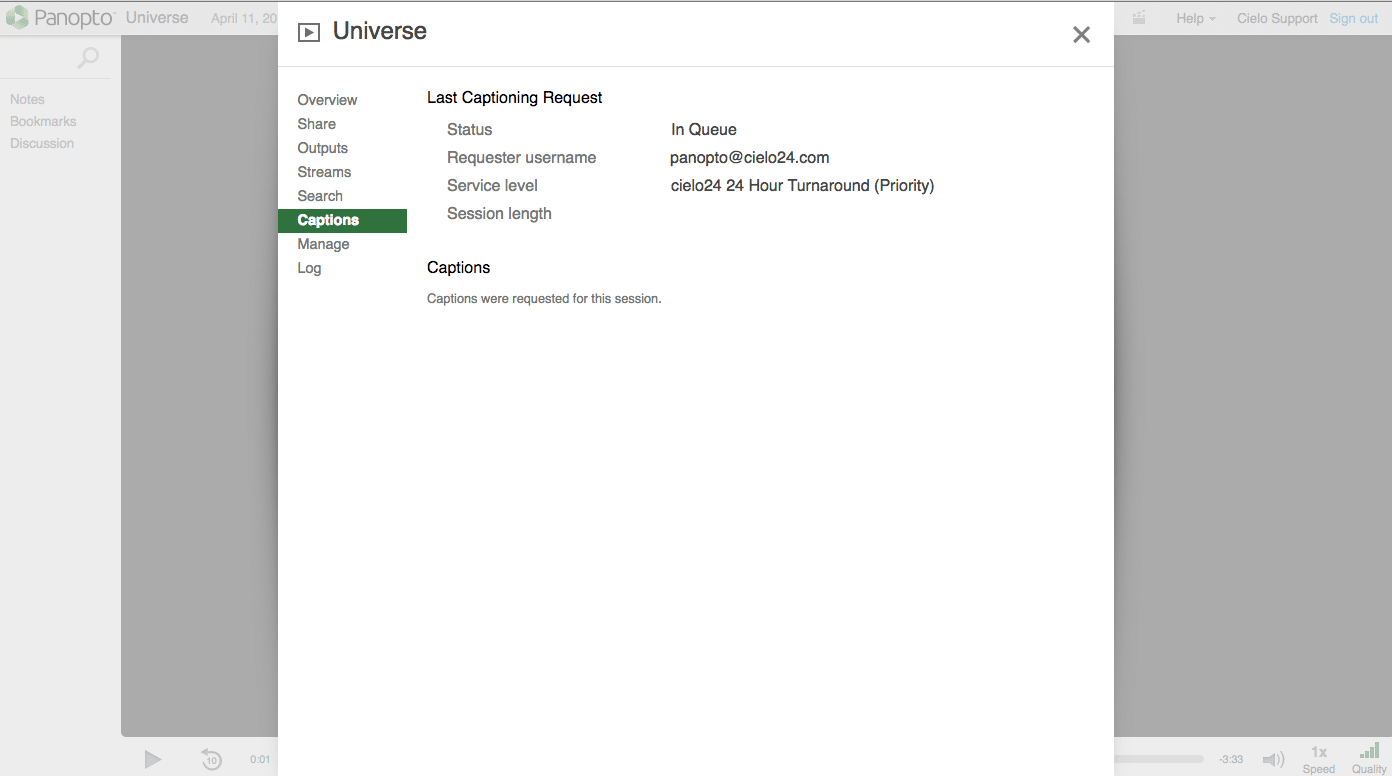The height and width of the screenshot is (776, 1392).
Task: Click the Requester username label
Action: point(521,157)
